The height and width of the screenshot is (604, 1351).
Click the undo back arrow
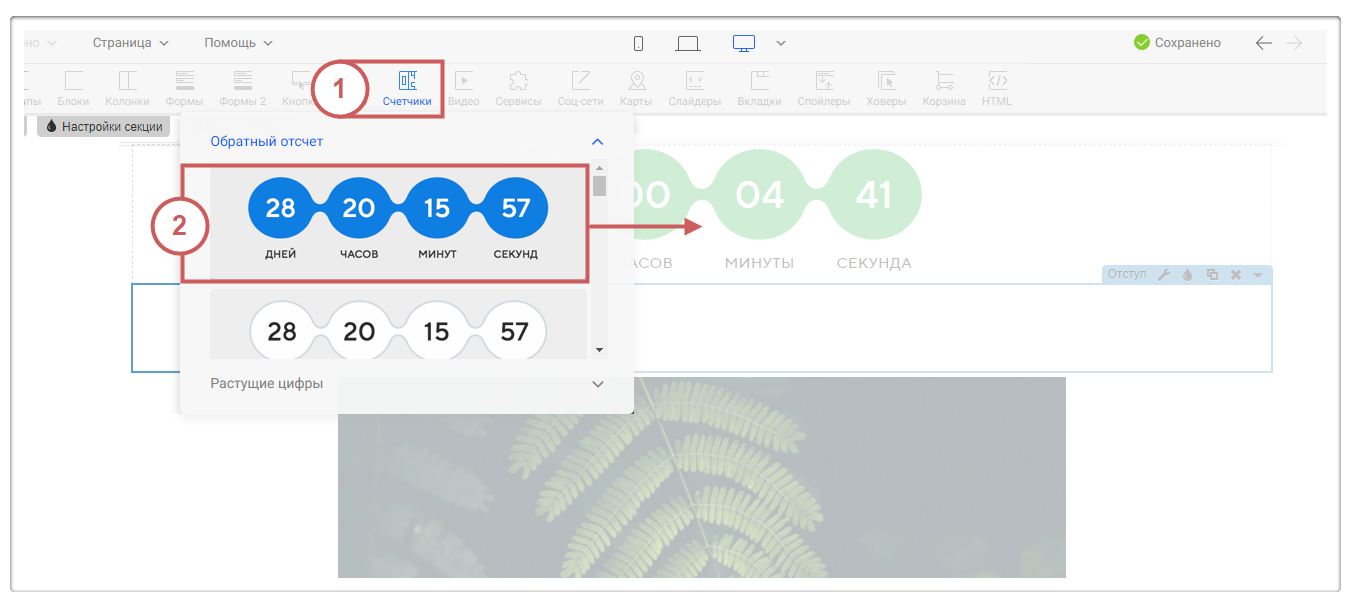[x=1264, y=43]
